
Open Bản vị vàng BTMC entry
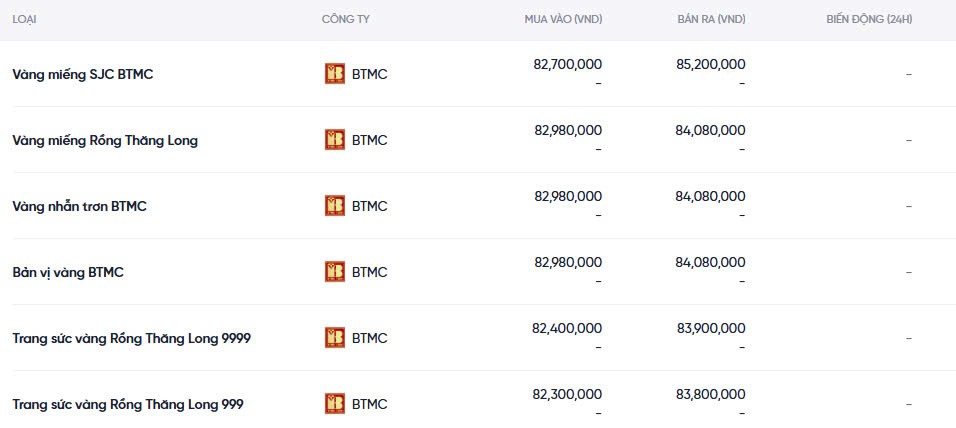tap(68, 272)
